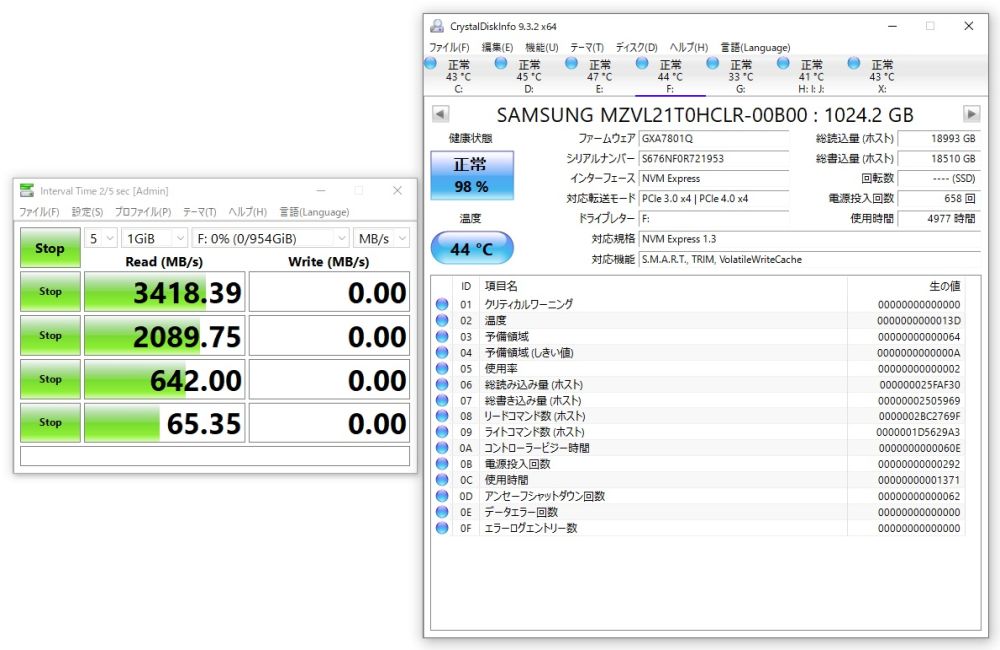Select drive D: status orb at 45 °C

click(x=501, y=63)
